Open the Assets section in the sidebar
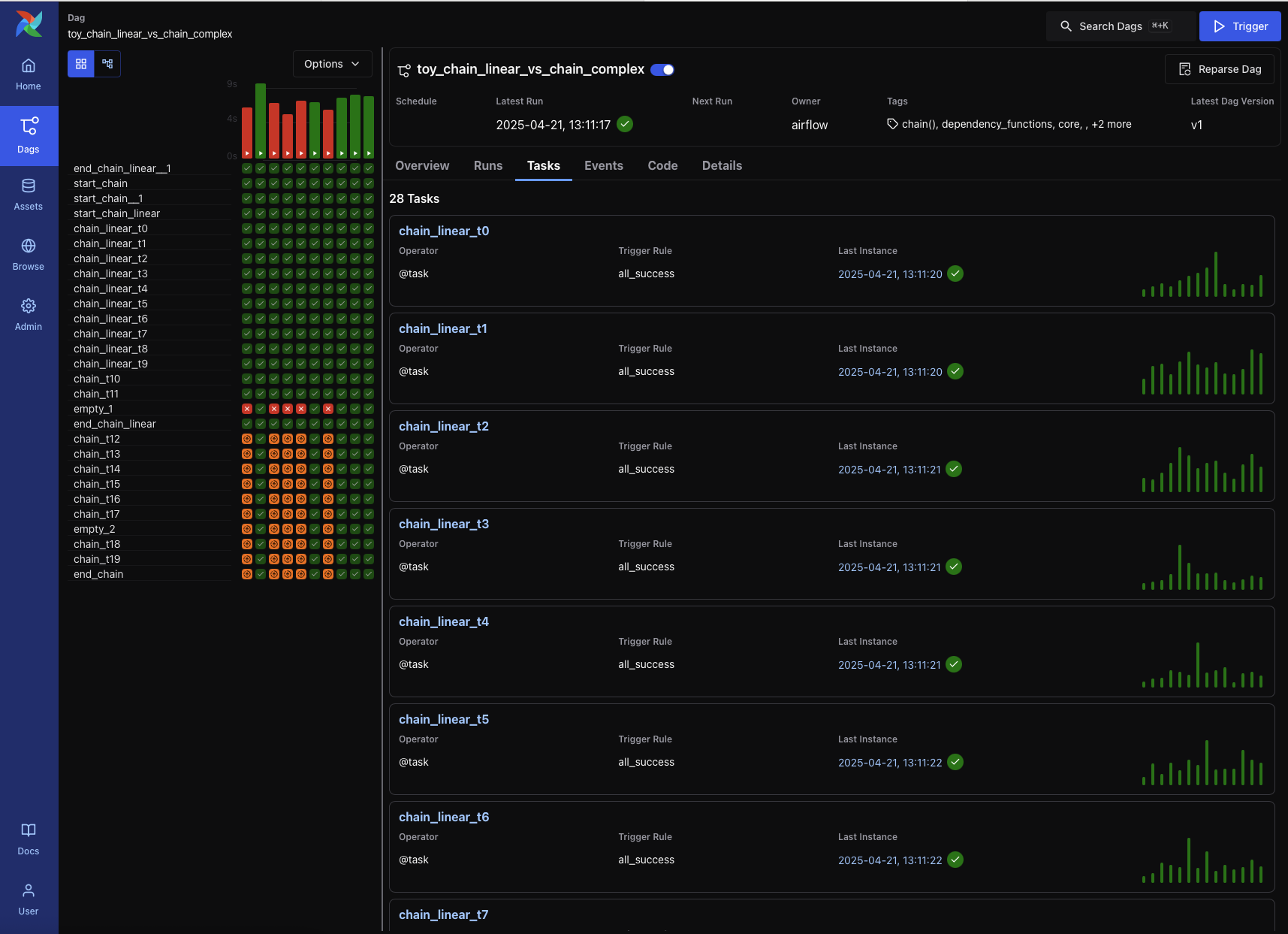1288x934 pixels. coord(29,194)
